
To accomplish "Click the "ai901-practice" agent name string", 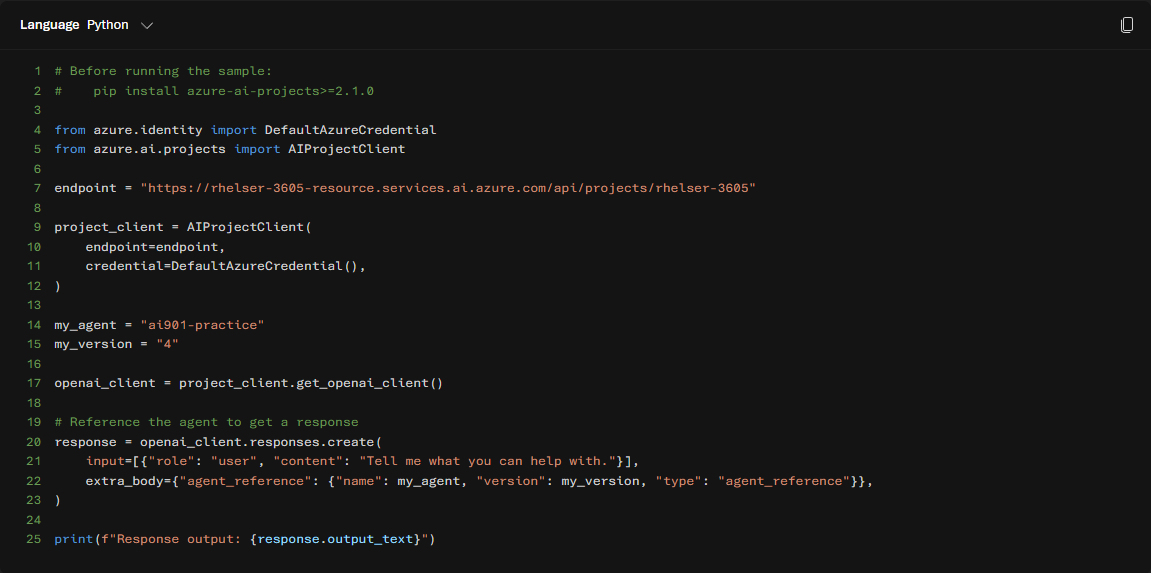I will [x=202, y=324].
